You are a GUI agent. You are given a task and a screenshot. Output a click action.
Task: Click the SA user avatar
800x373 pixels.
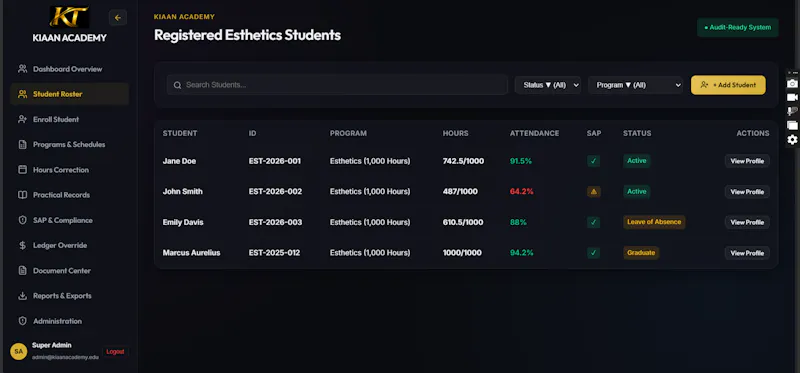point(18,351)
